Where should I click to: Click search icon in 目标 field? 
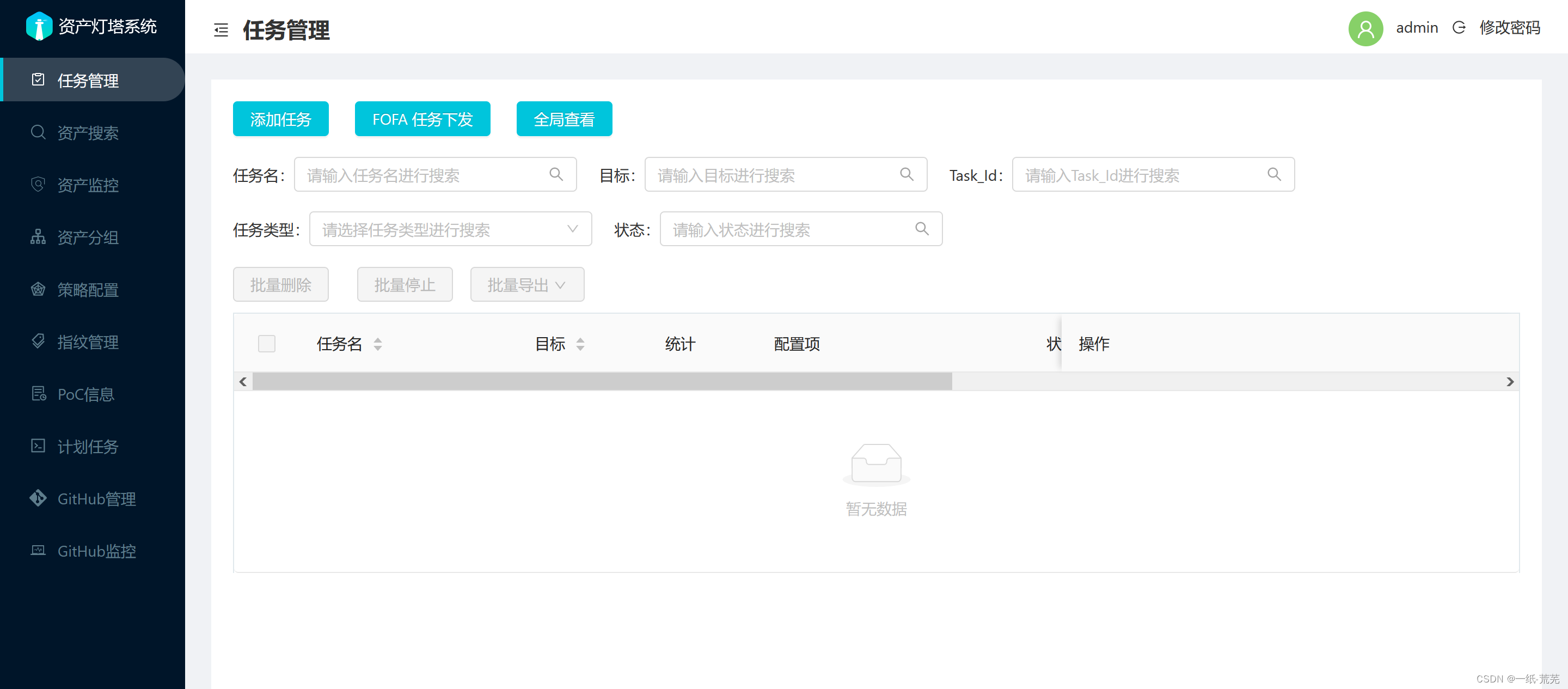point(906,175)
